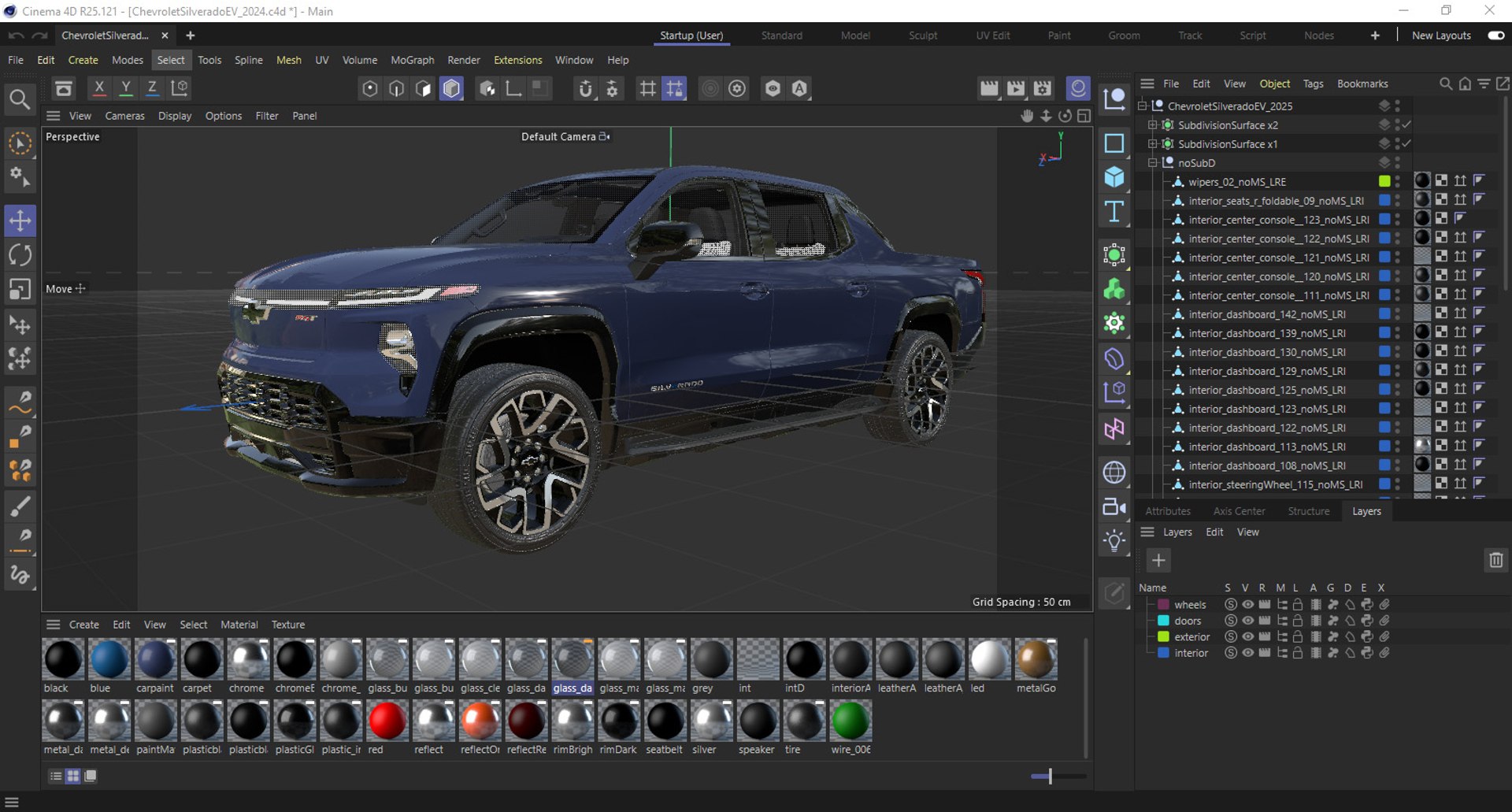Toggle X axis lock icon
The image size is (1512, 812).
point(99,88)
